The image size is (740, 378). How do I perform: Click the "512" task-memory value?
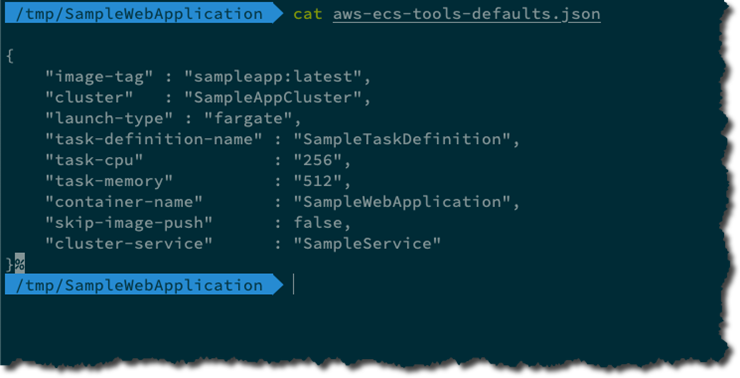pyautogui.click(x=318, y=181)
